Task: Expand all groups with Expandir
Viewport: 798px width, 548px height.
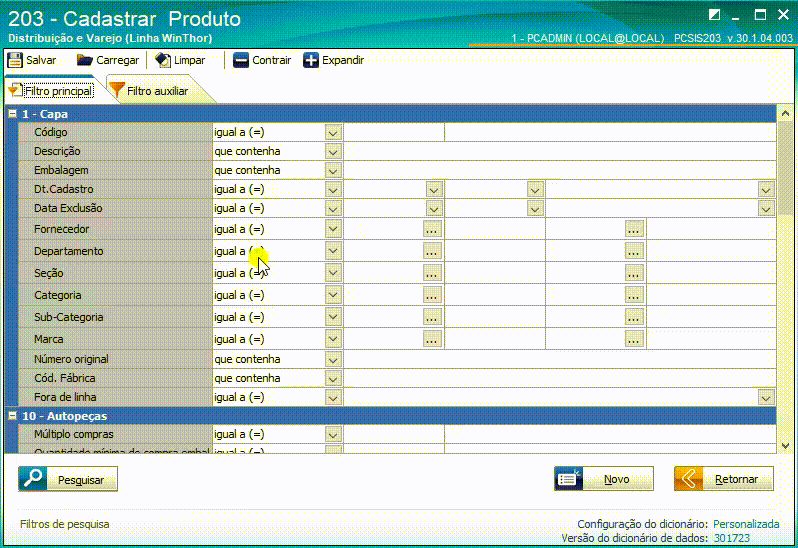Action: [x=333, y=60]
